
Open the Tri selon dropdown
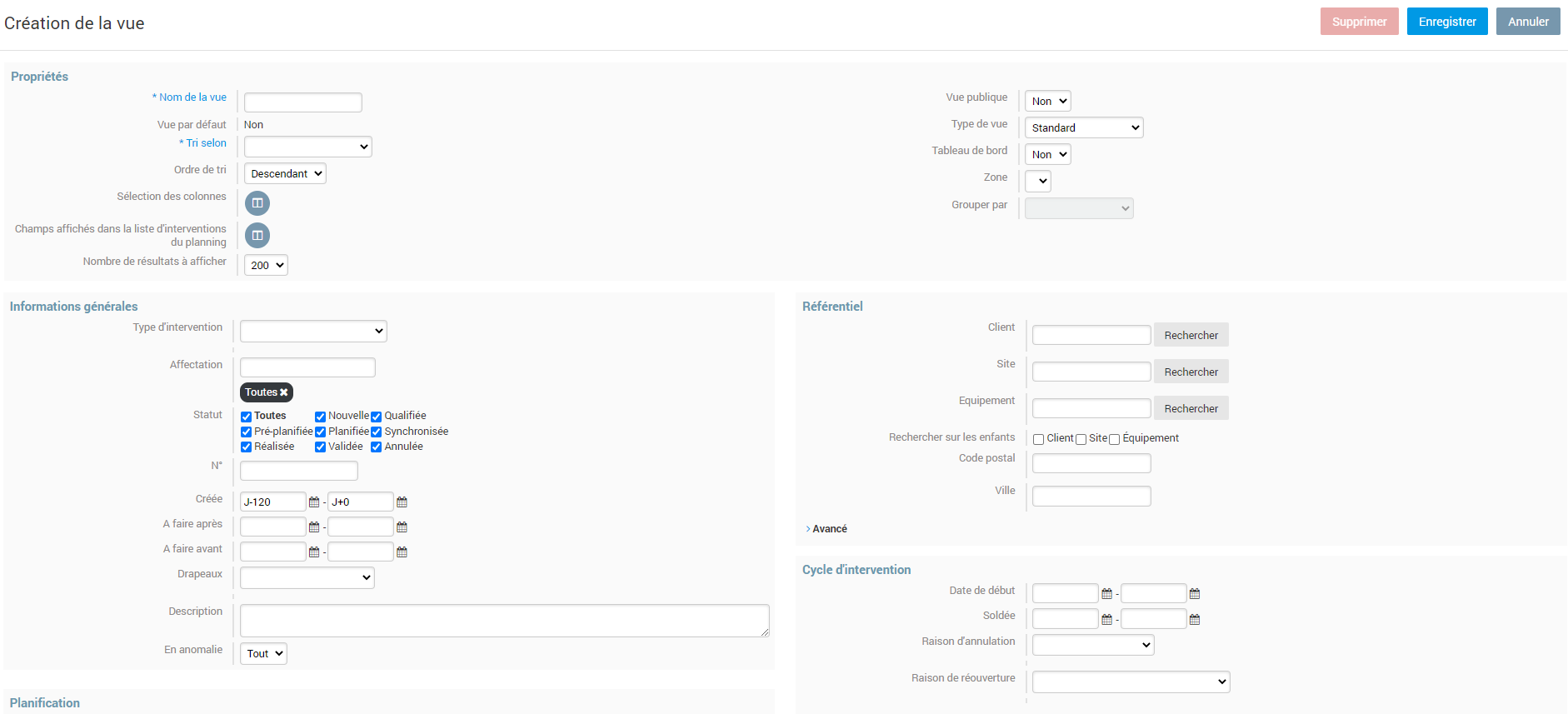click(307, 147)
